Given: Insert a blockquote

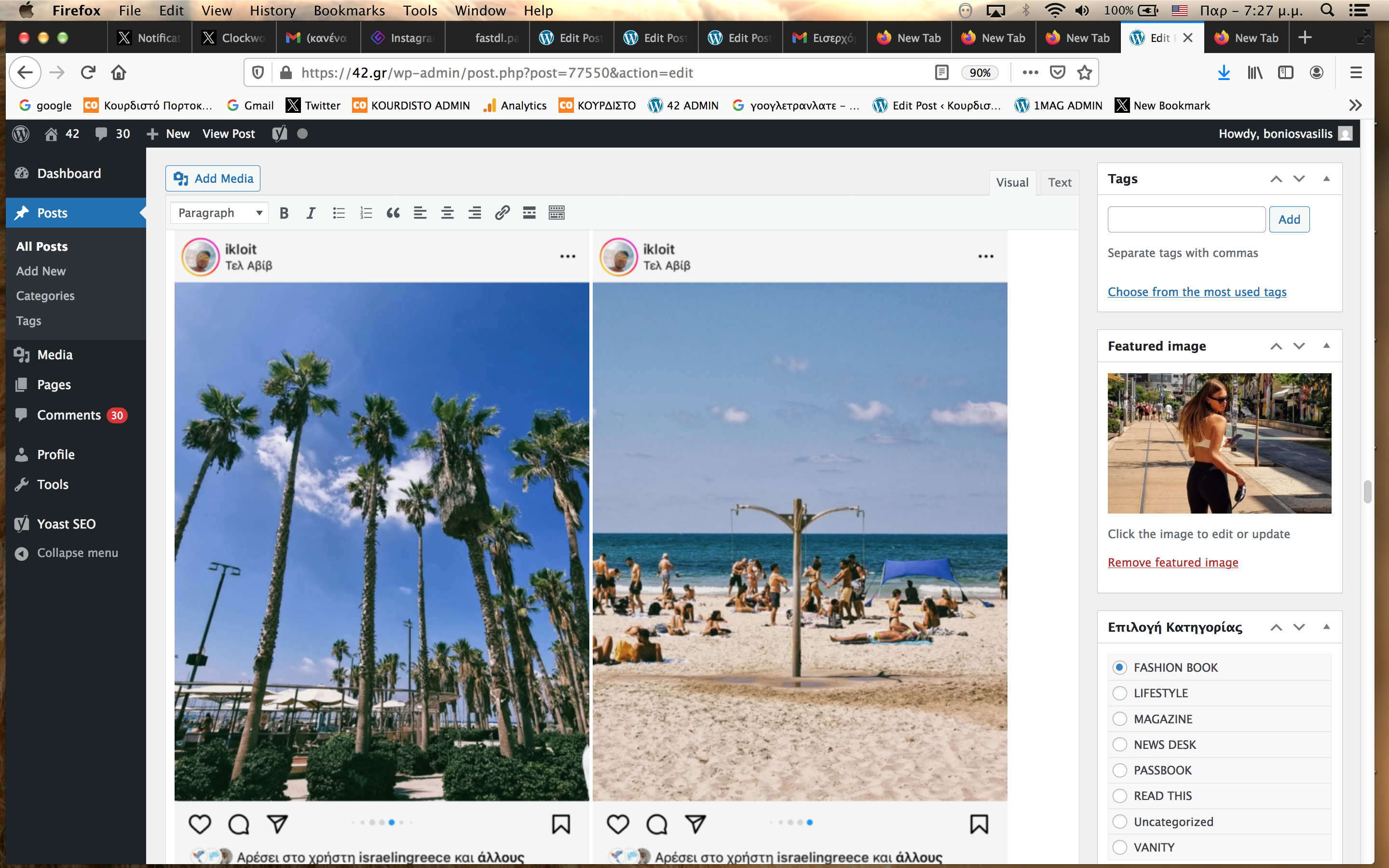Looking at the screenshot, I should pos(393,213).
